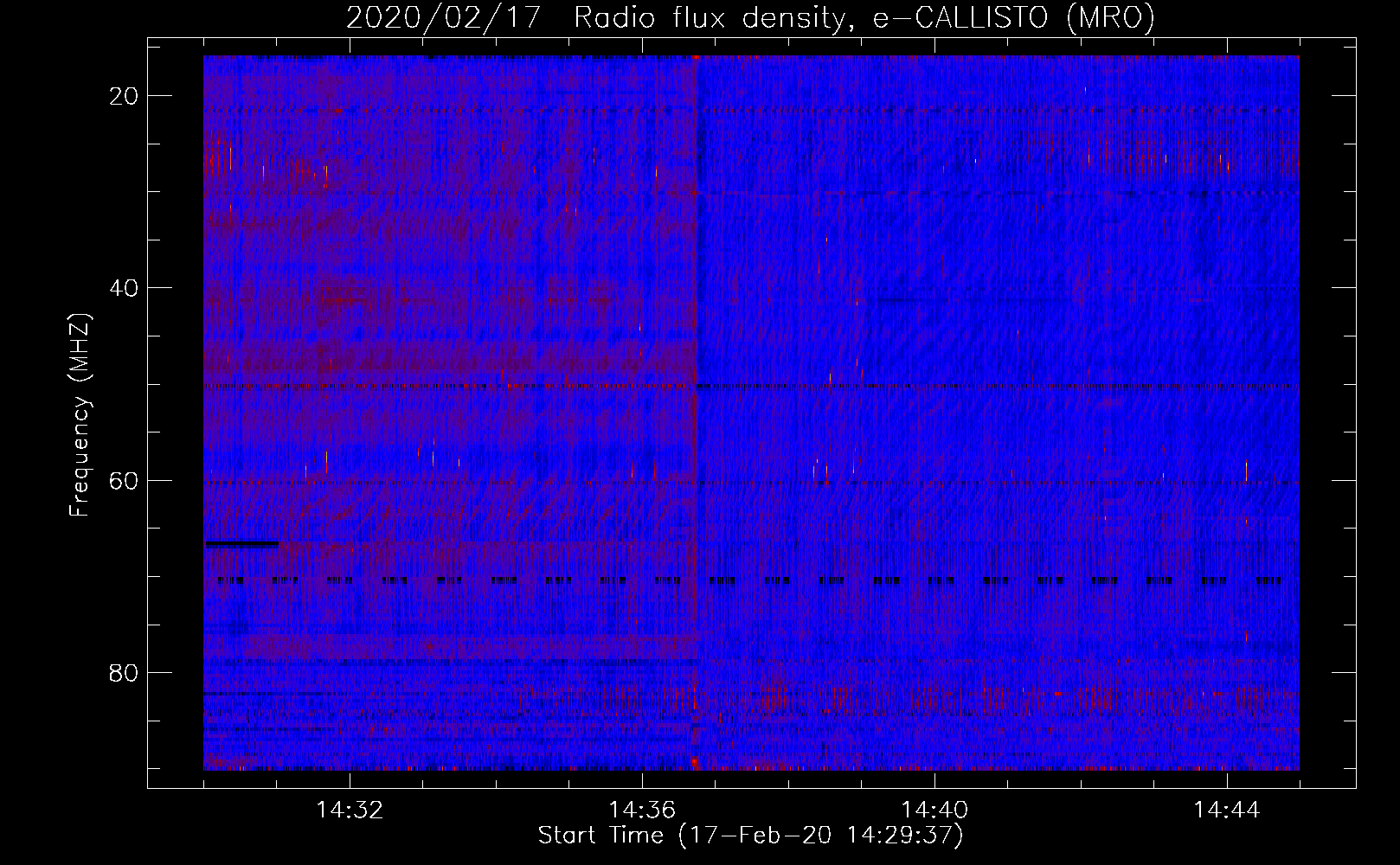Click the 14:32 time tick label
This screenshot has width=1400, height=865.
click(350, 811)
